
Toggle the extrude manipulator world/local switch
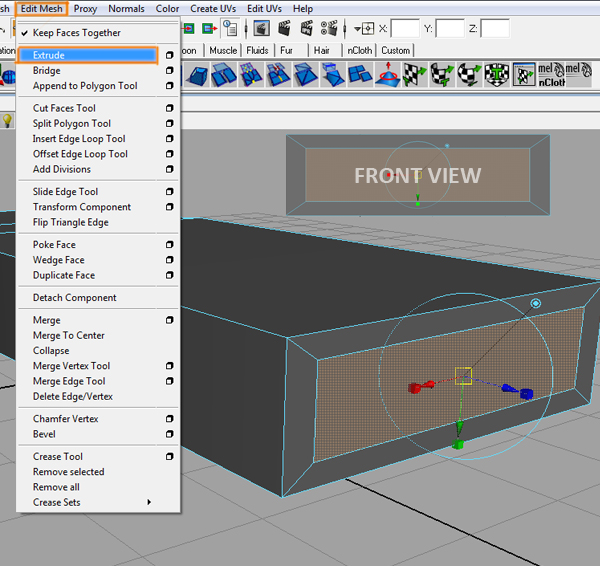[x=536, y=303]
